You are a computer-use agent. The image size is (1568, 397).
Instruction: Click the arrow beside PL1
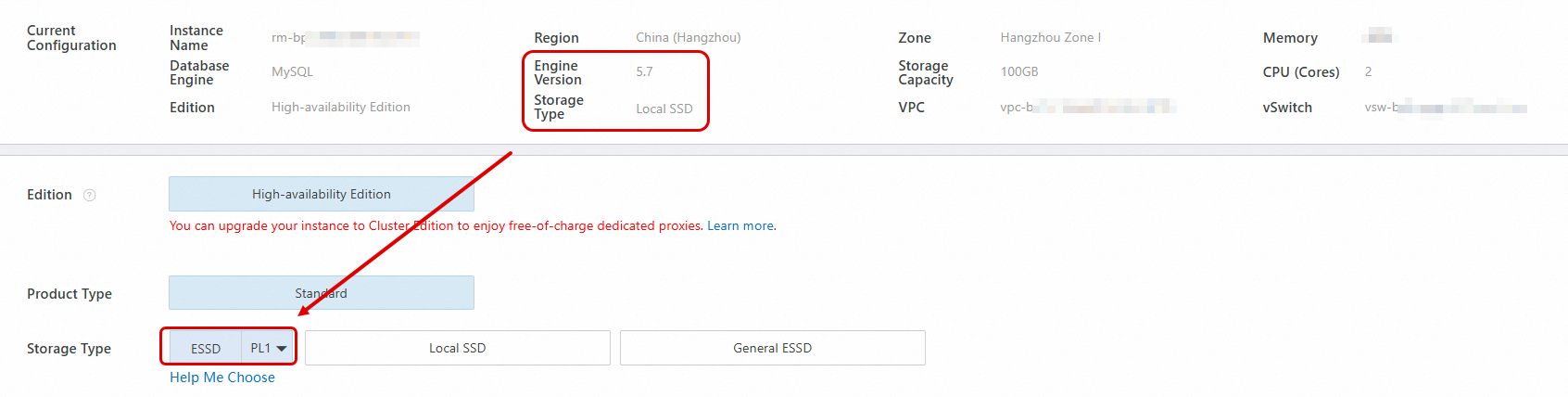pos(282,349)
